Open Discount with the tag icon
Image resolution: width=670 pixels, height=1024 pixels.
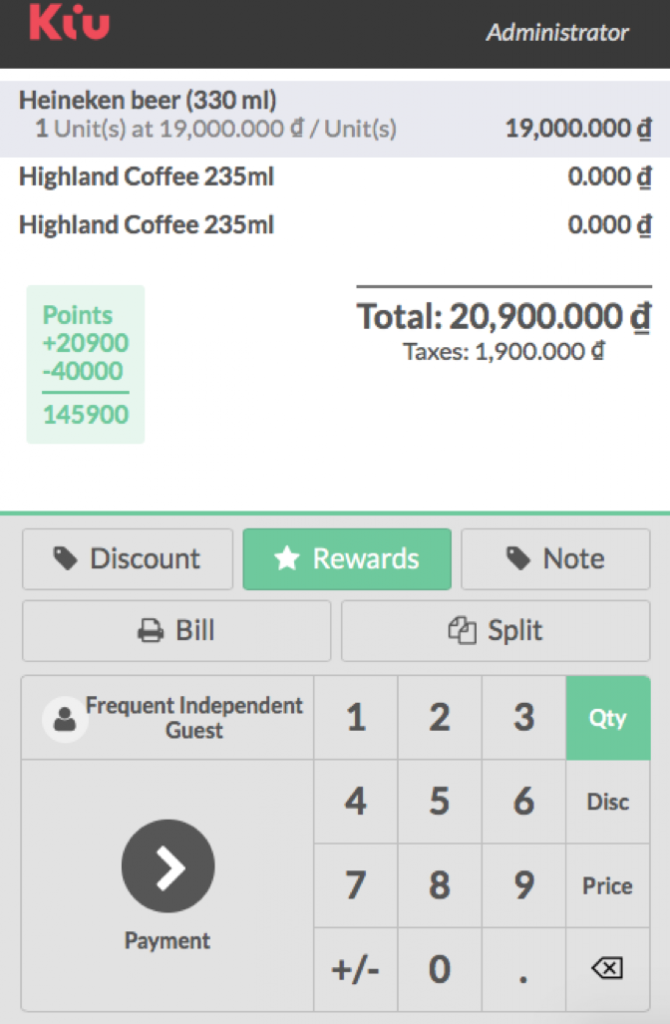coord(127,559)
